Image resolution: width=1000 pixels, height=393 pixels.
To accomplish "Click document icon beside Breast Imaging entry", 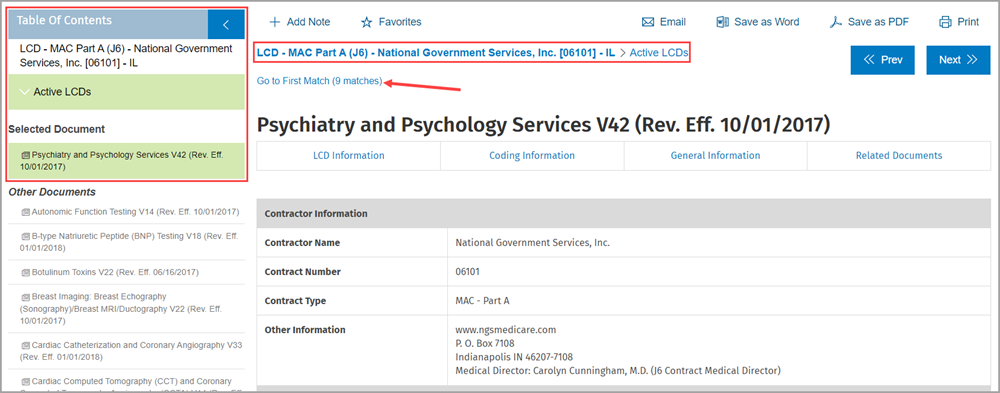I will pyautogui.click(x=26, y=297).
